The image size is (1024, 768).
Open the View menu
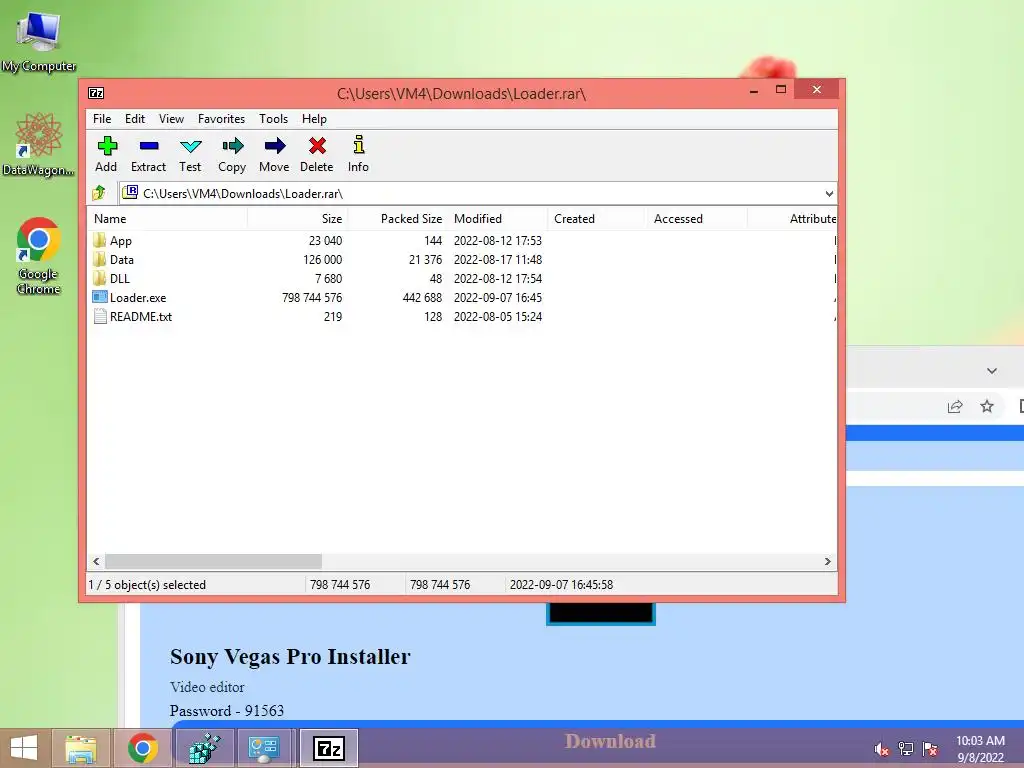click(171, 119)
